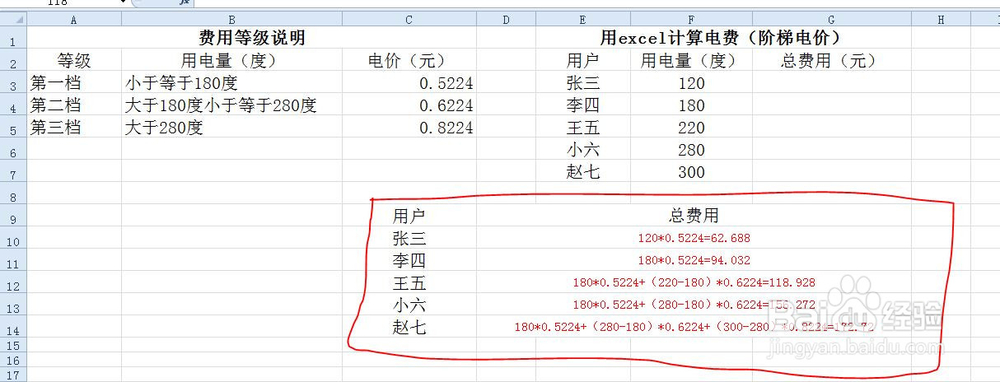
Task: Click 小六's formula 180*0.5224+（280-180）*0.6224
Action: tap(694, 305)
